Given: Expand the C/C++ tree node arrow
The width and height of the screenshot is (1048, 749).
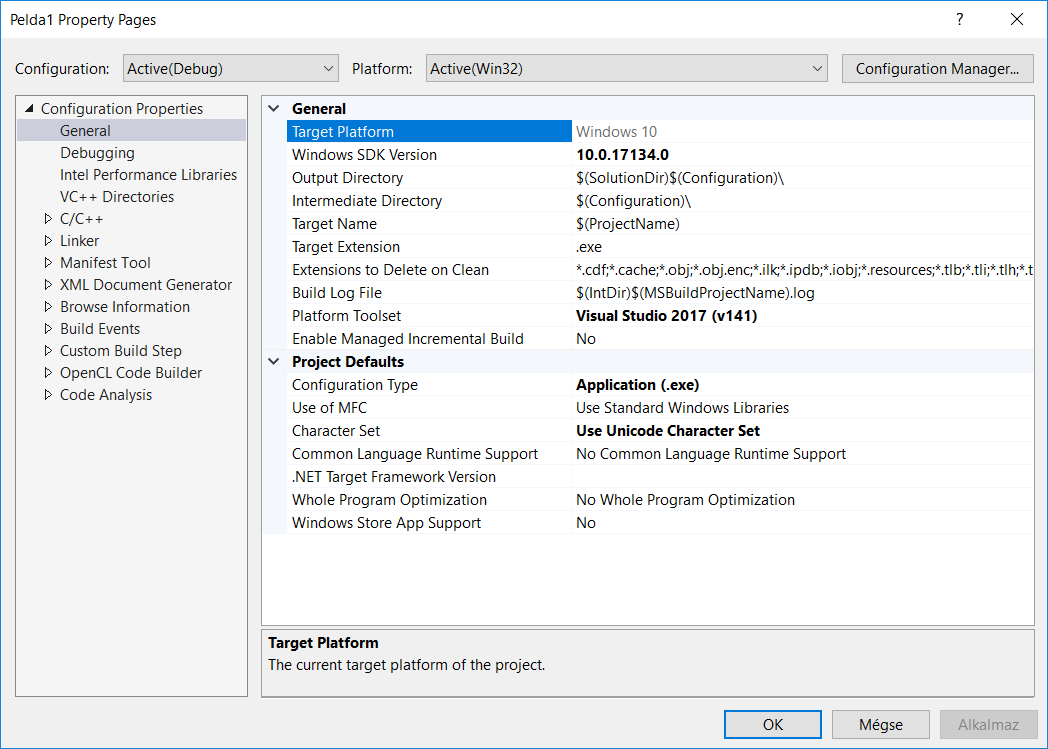Looking at the screenshot, I should 48,219.
